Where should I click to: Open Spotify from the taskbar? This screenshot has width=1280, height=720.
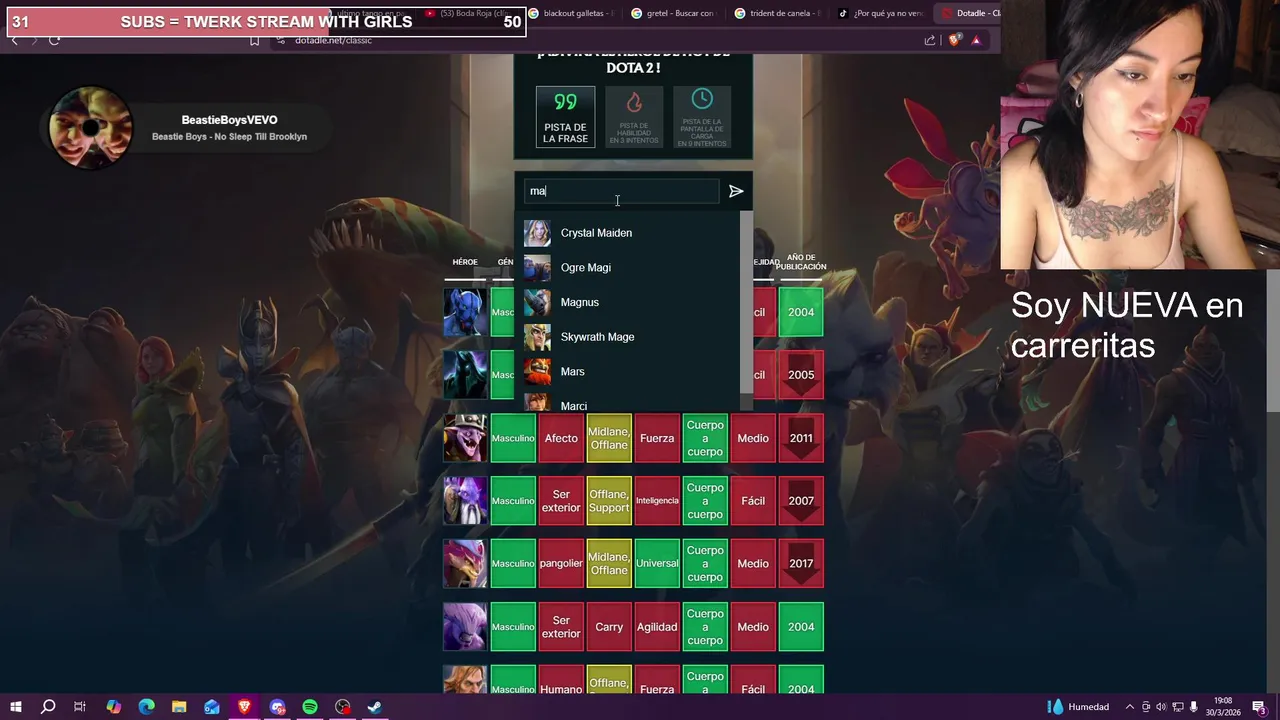[x=310, y=707]
